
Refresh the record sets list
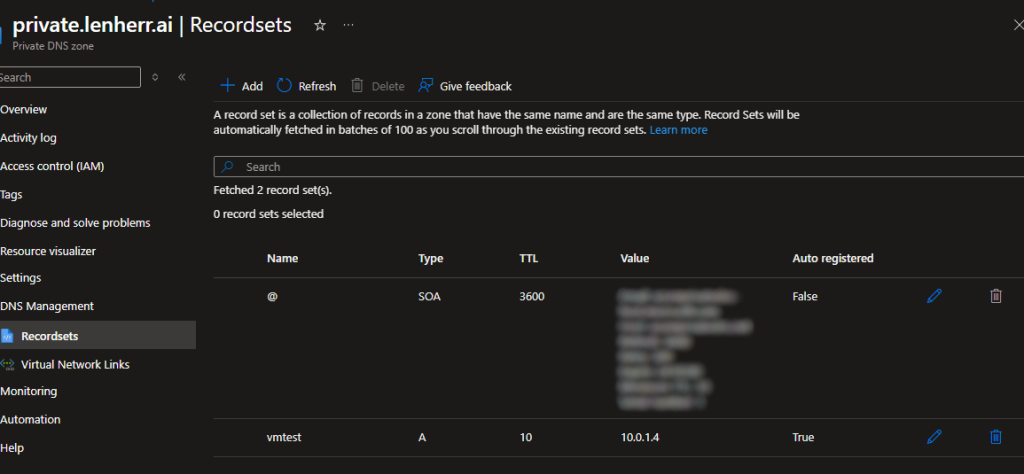(285, 86)
